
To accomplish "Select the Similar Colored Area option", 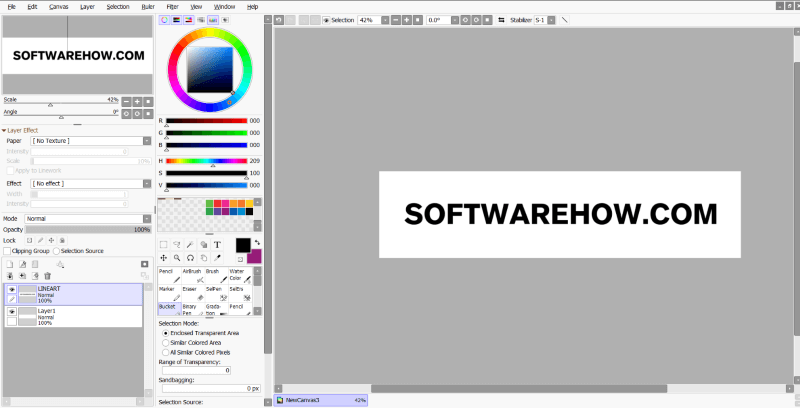I will click(166, 343).
